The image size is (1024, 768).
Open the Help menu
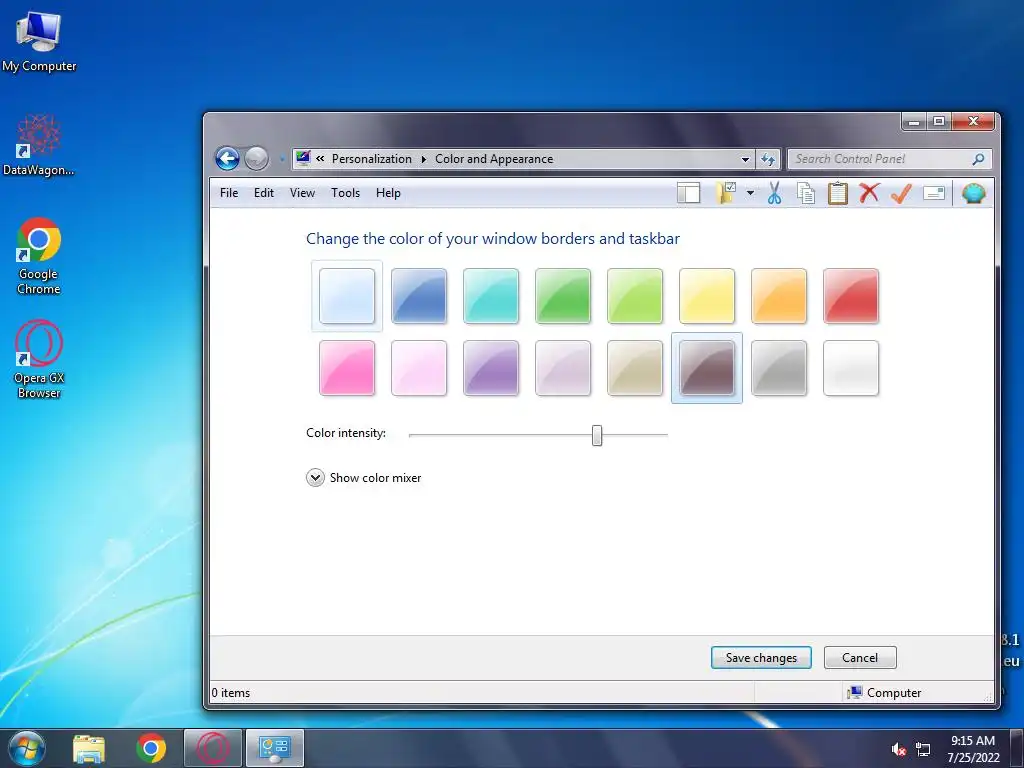[388, 193]
